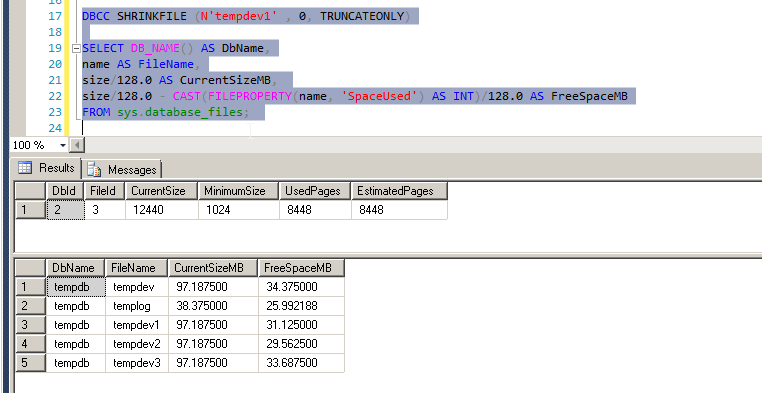762x393 pixels.
Task: Click the tempdev file name cell
Action: click(136, 287)
